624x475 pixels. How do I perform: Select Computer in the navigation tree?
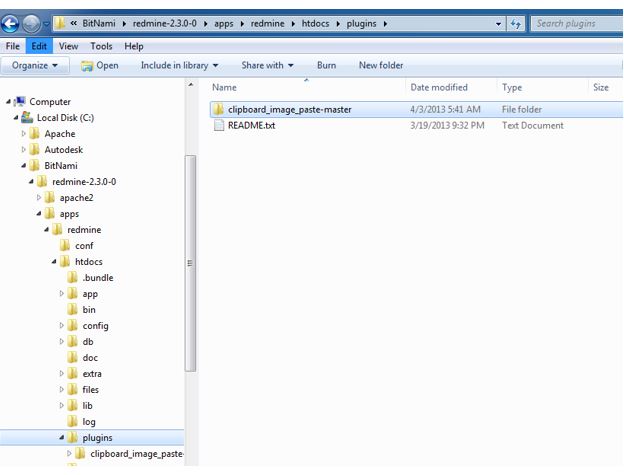click(50, 102)
